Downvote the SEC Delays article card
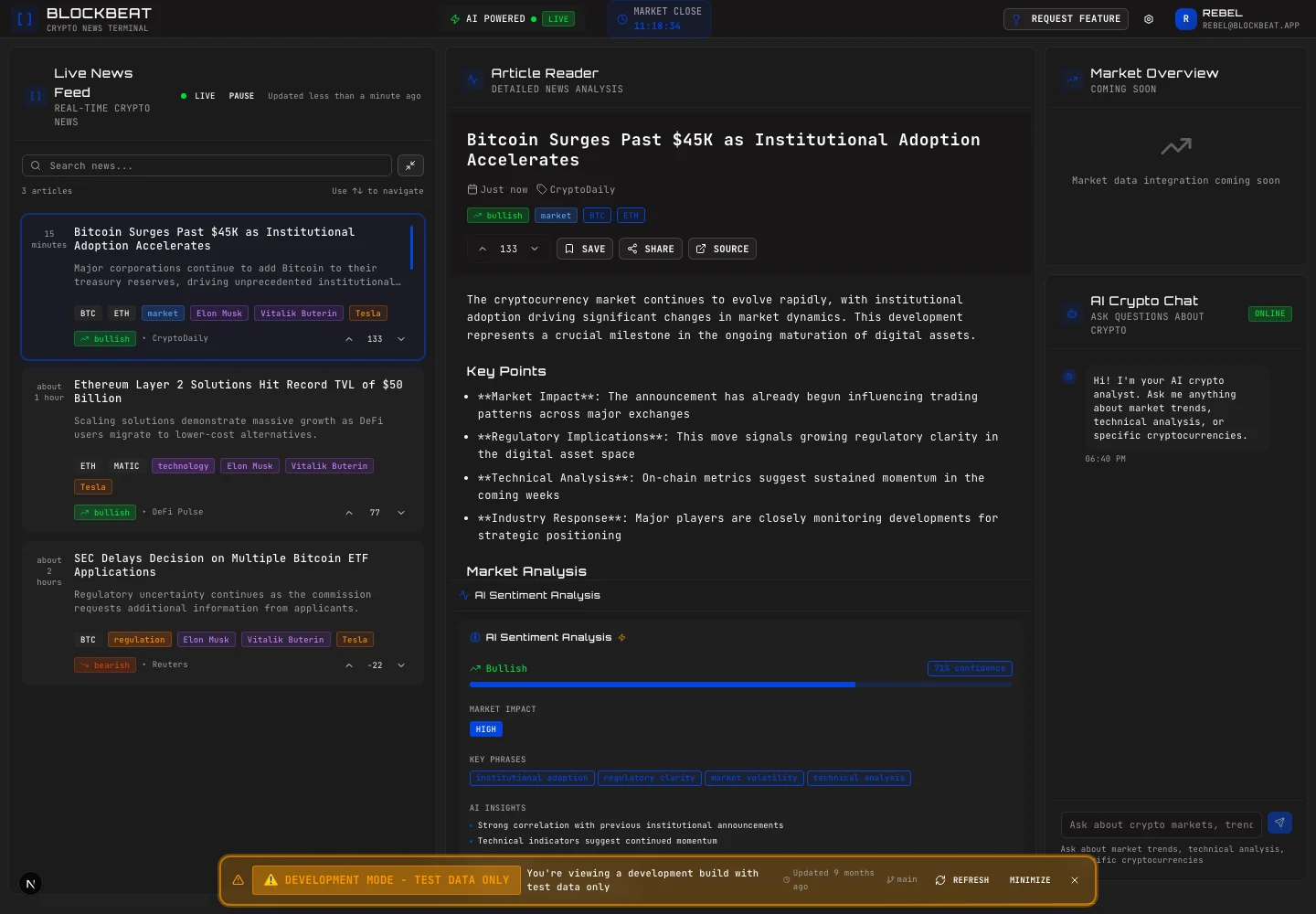1316x914 pixels. 401,665
